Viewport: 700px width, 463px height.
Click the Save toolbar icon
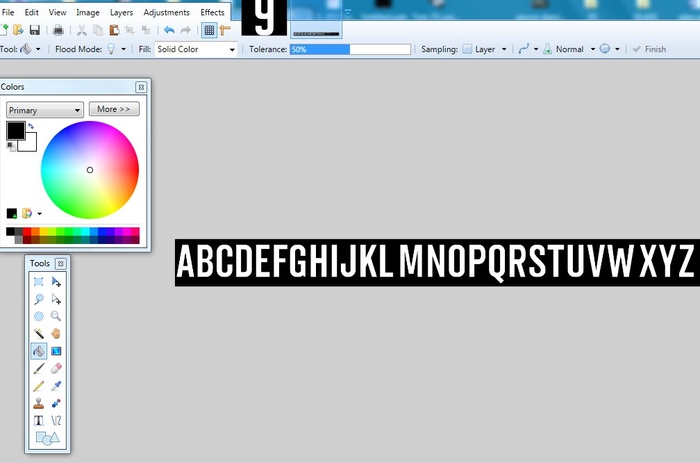[x=35, y=30]
